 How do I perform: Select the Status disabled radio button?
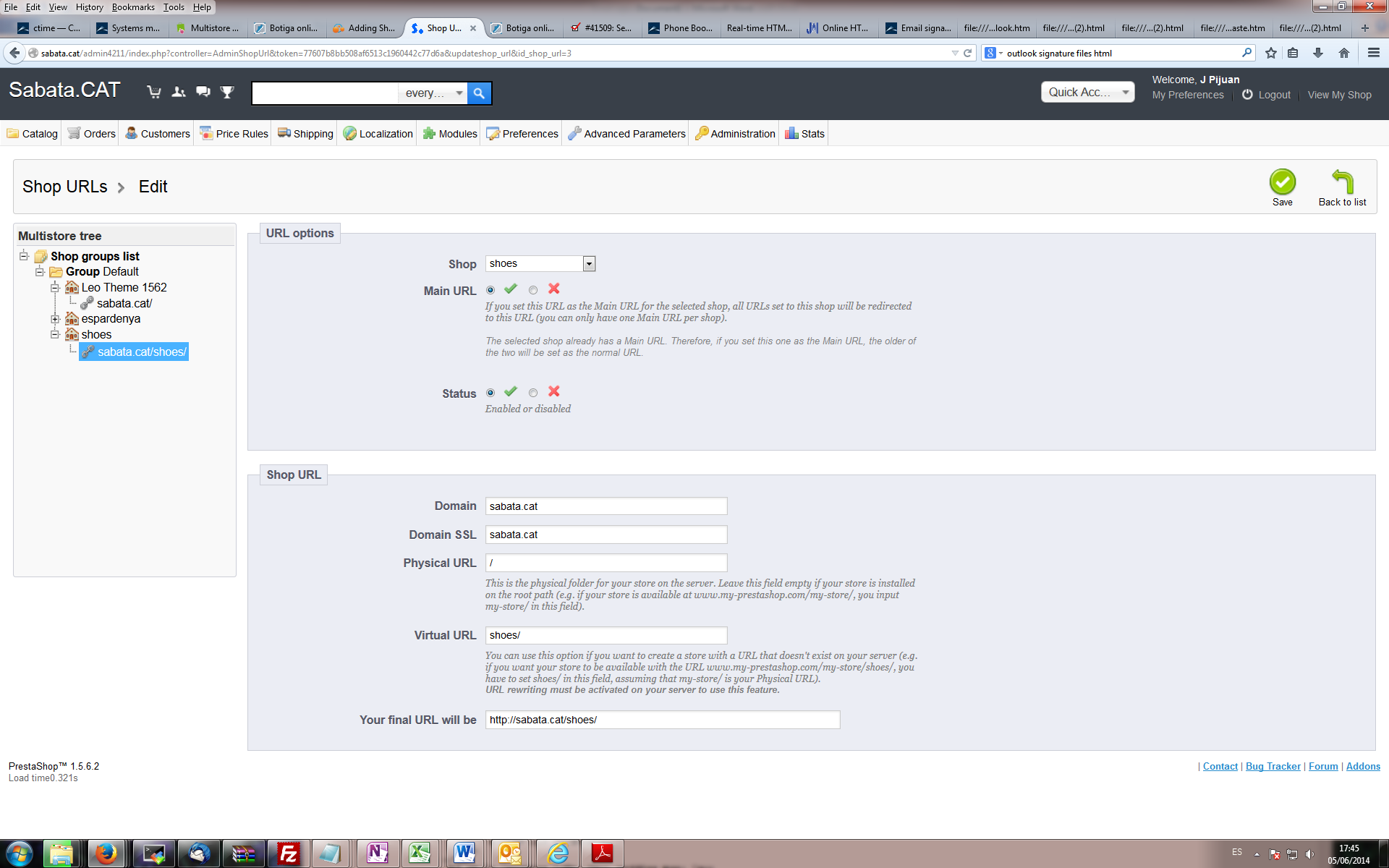point(533,393)
